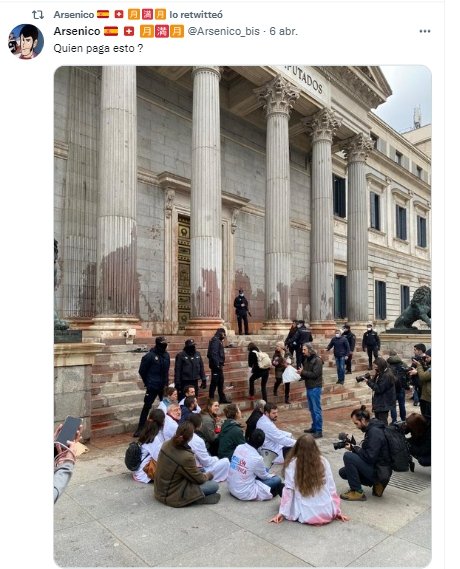Click the Swiss flag emoji in the retweet line

point(119,15)
